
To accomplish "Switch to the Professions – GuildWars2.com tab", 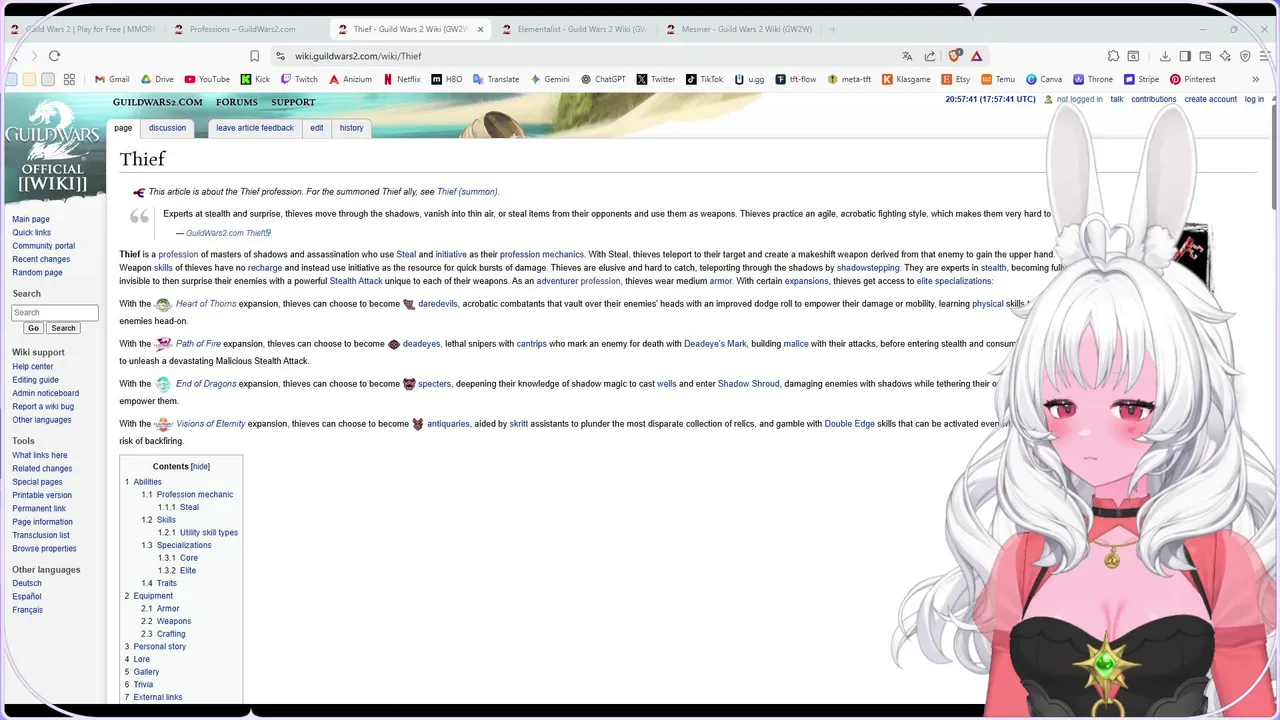I will pos(243,29).
